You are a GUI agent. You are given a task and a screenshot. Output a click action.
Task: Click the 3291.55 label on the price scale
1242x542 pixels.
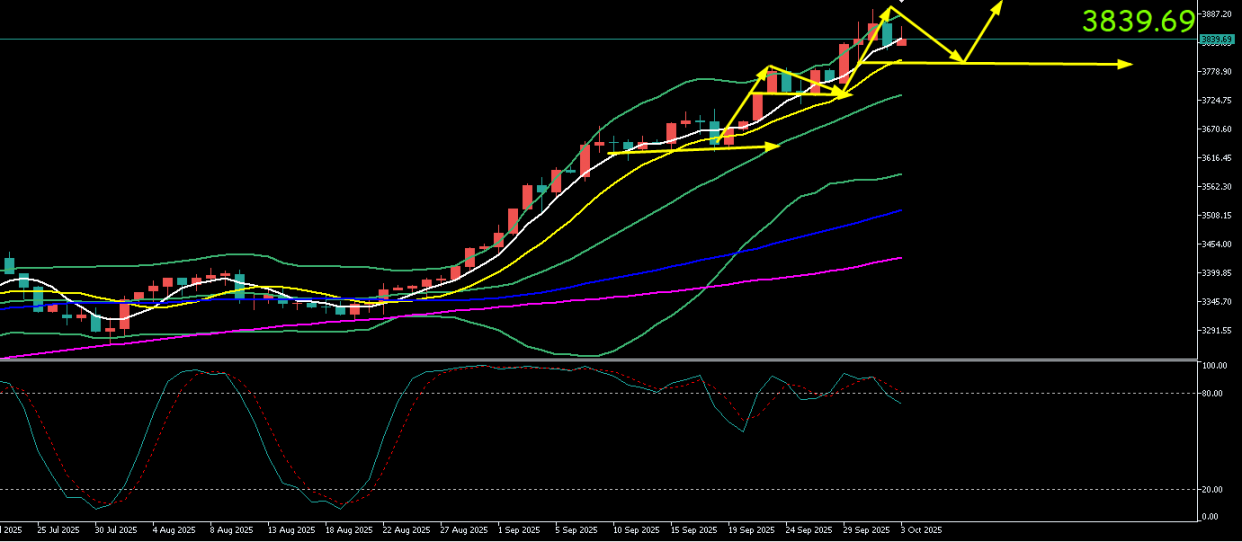click(1216, 331)
